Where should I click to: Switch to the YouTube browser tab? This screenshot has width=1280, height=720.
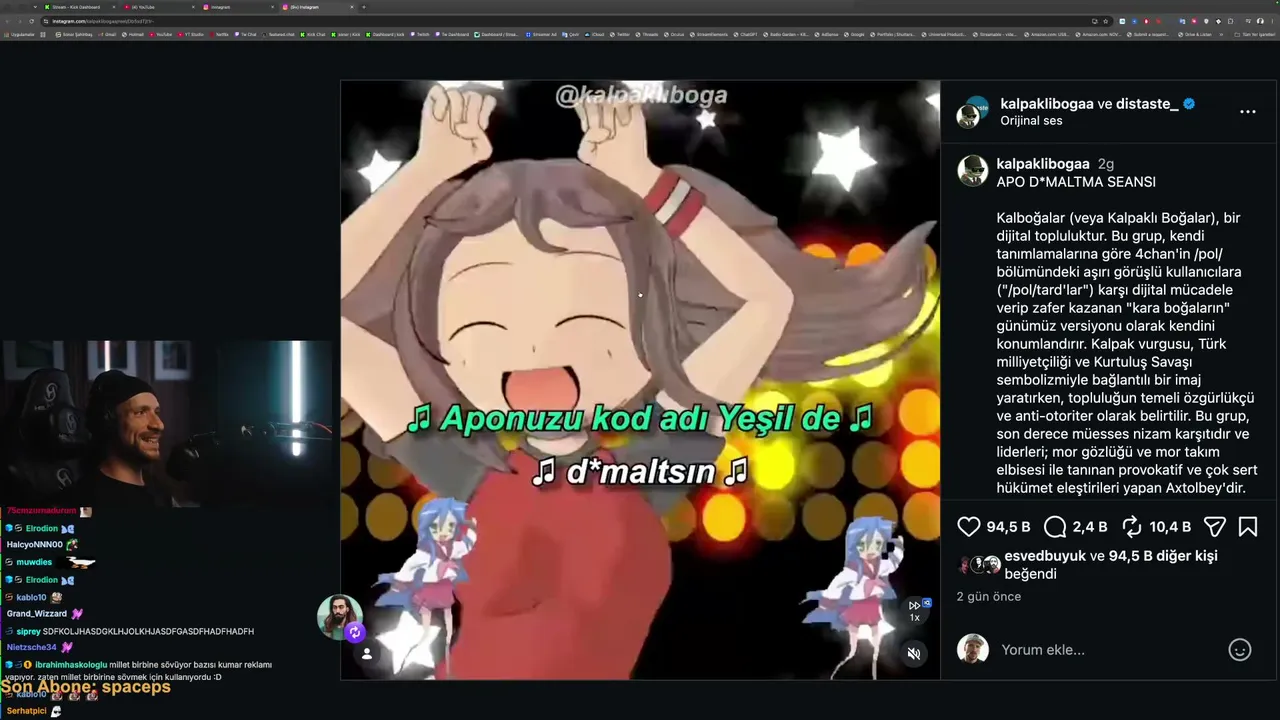point(160,7)
